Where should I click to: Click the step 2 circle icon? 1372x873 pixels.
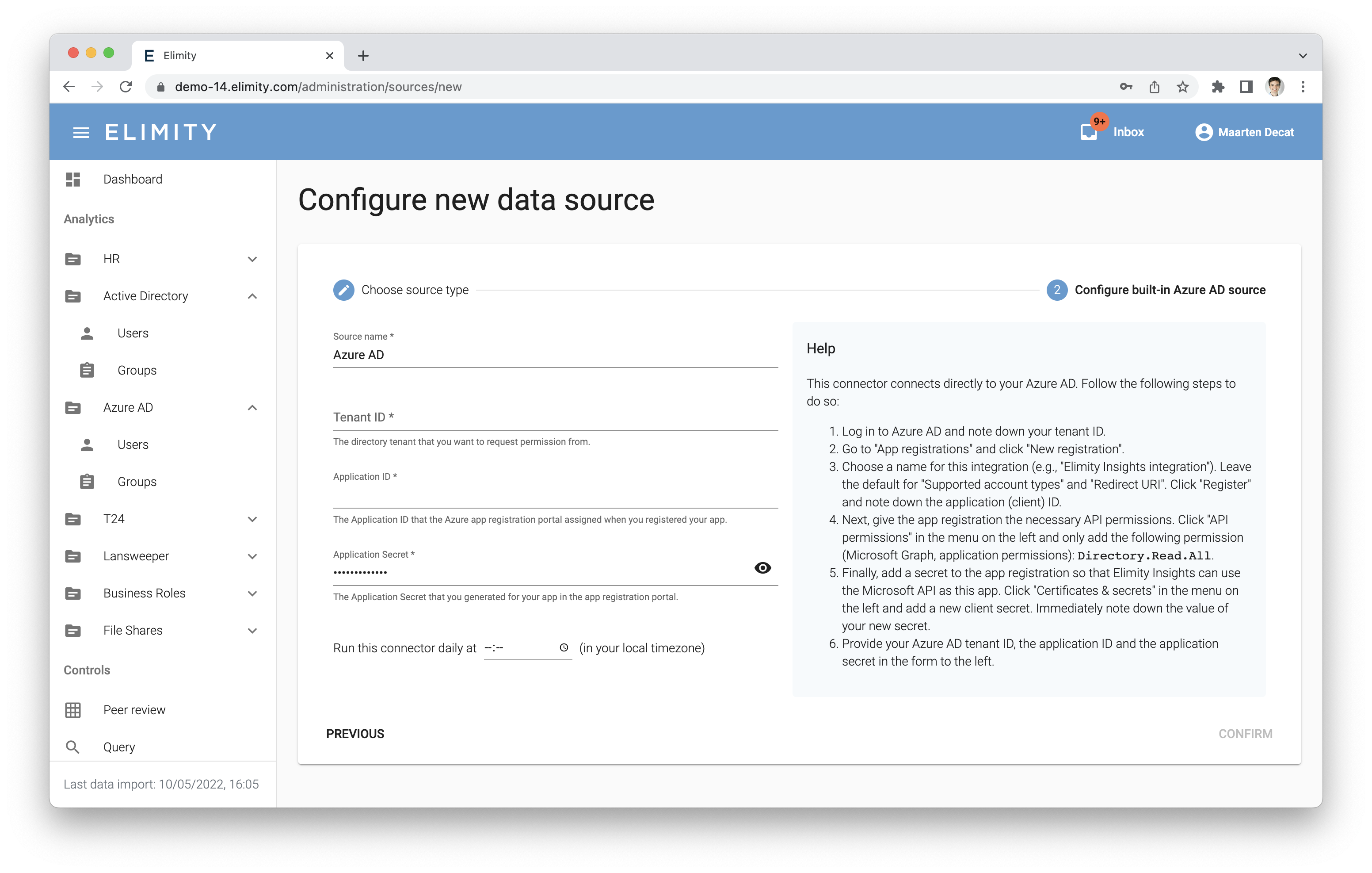click(x=1057, y=290)
